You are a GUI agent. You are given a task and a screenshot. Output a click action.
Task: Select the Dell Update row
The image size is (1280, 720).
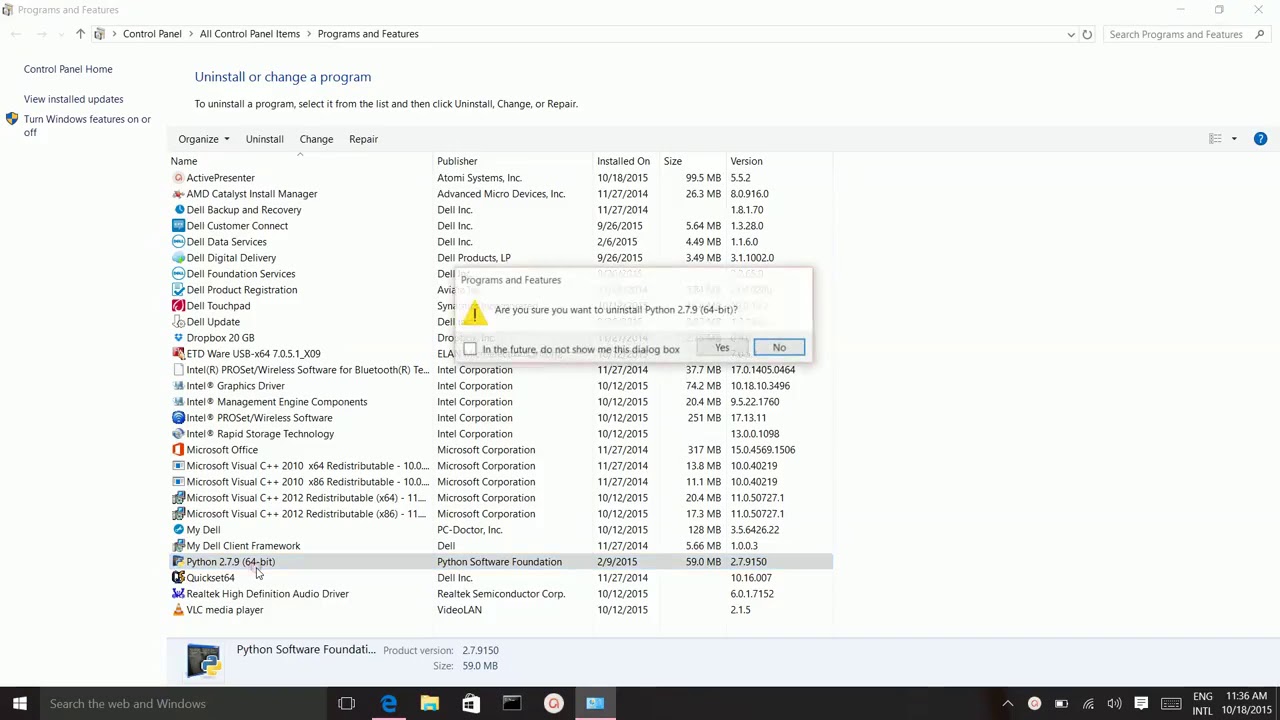(x=500, y=322)
